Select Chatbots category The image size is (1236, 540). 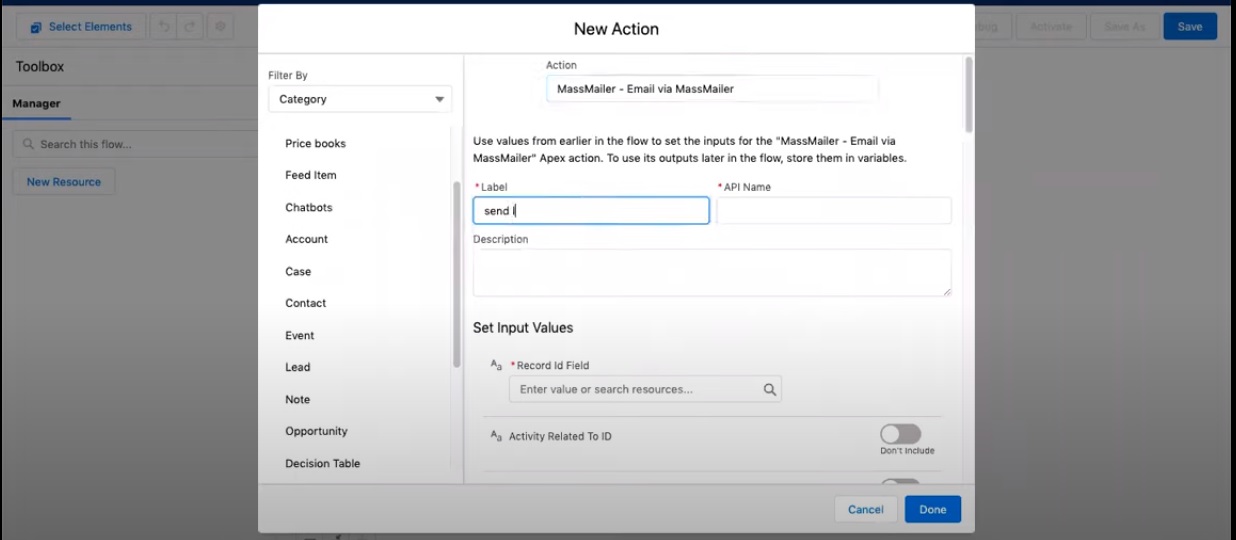pyautogui.click(x=308, y=207)
